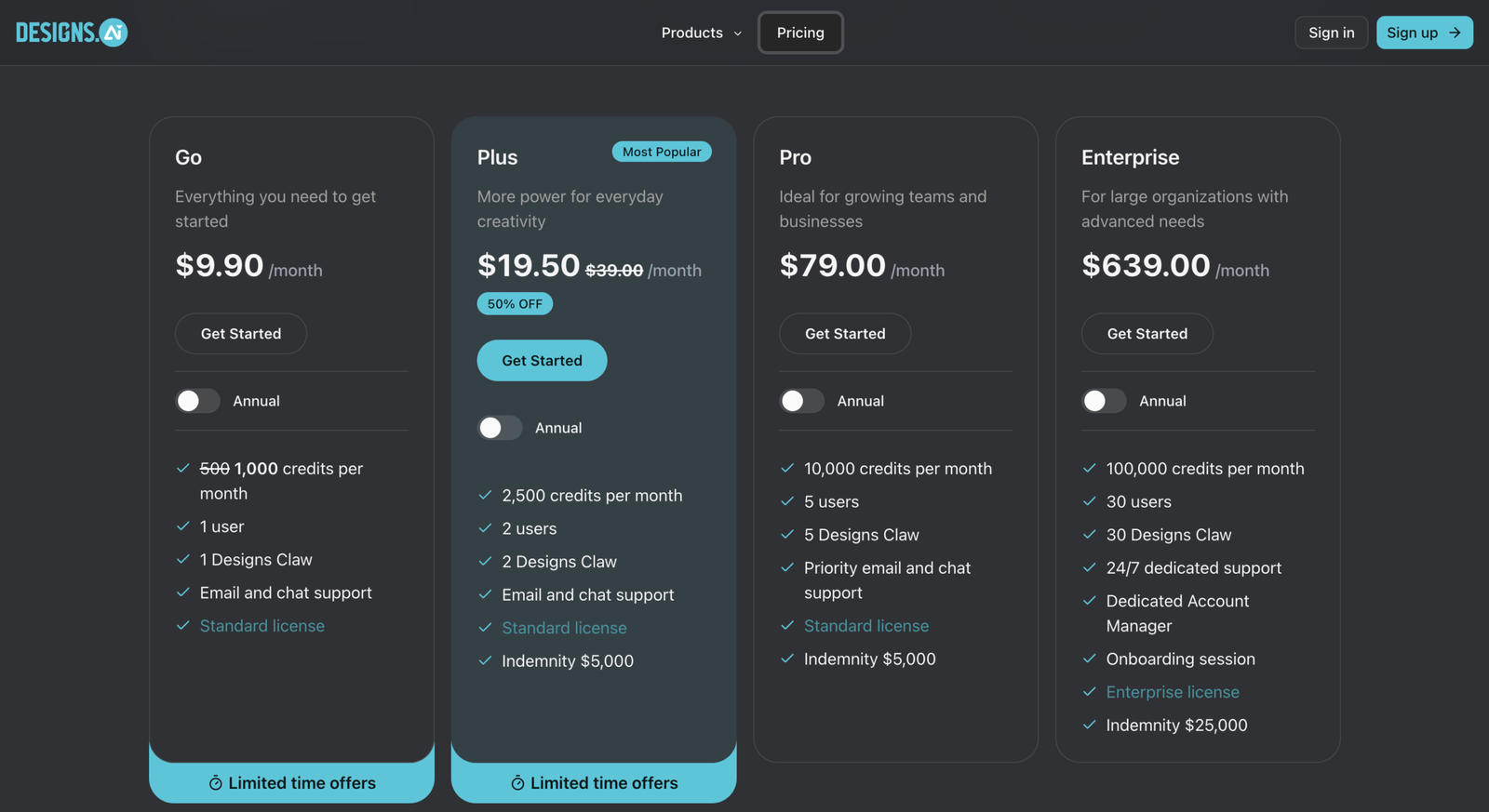Viewport: 1489px width, 812px height.
Task: Click the Enterprise plan heading
Action: [x=1131, y=157]
